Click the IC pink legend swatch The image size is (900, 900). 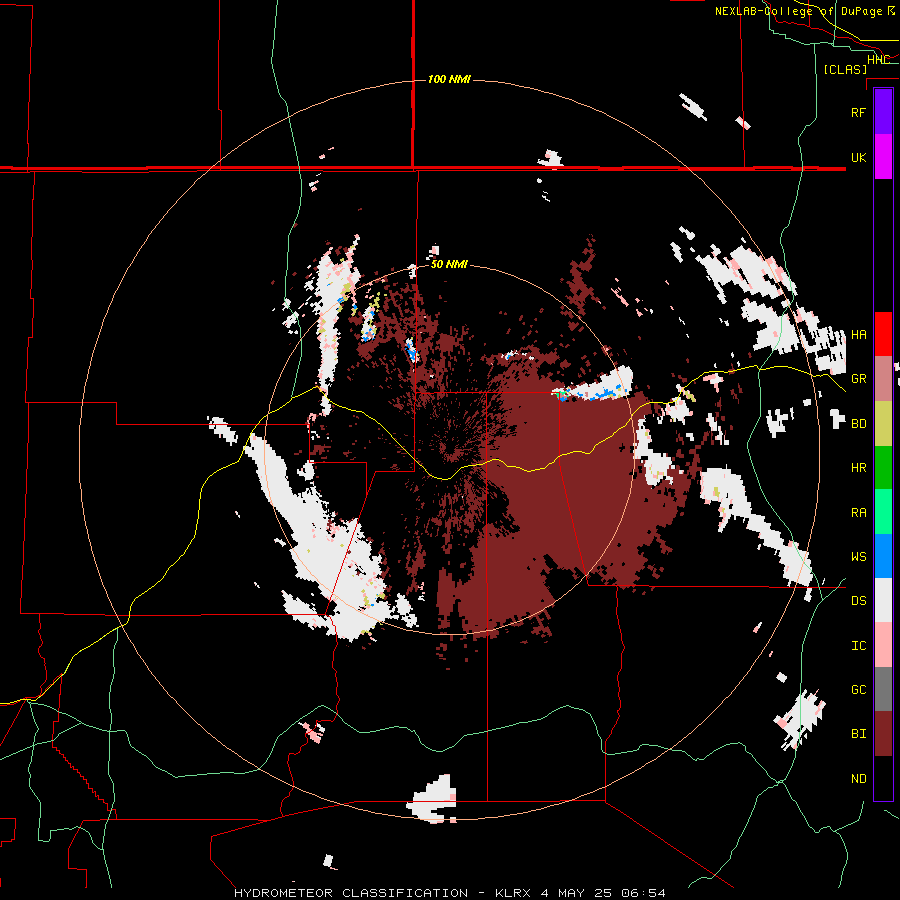[x=883, y=645]
